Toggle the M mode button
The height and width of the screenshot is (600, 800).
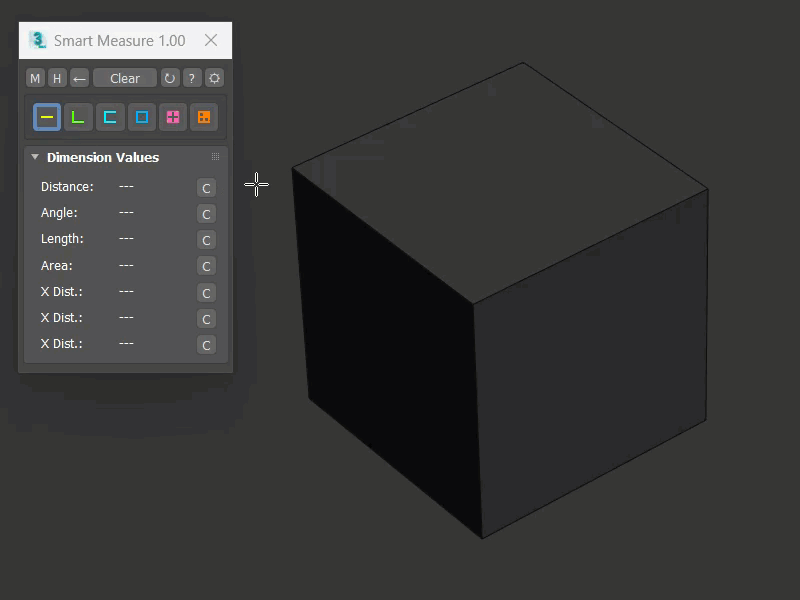[36, 78]
